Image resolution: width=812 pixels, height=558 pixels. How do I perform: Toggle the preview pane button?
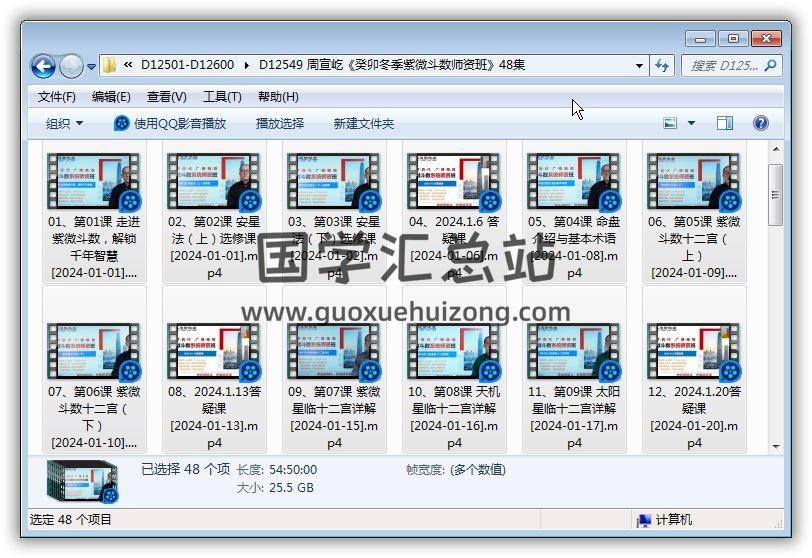725,123
